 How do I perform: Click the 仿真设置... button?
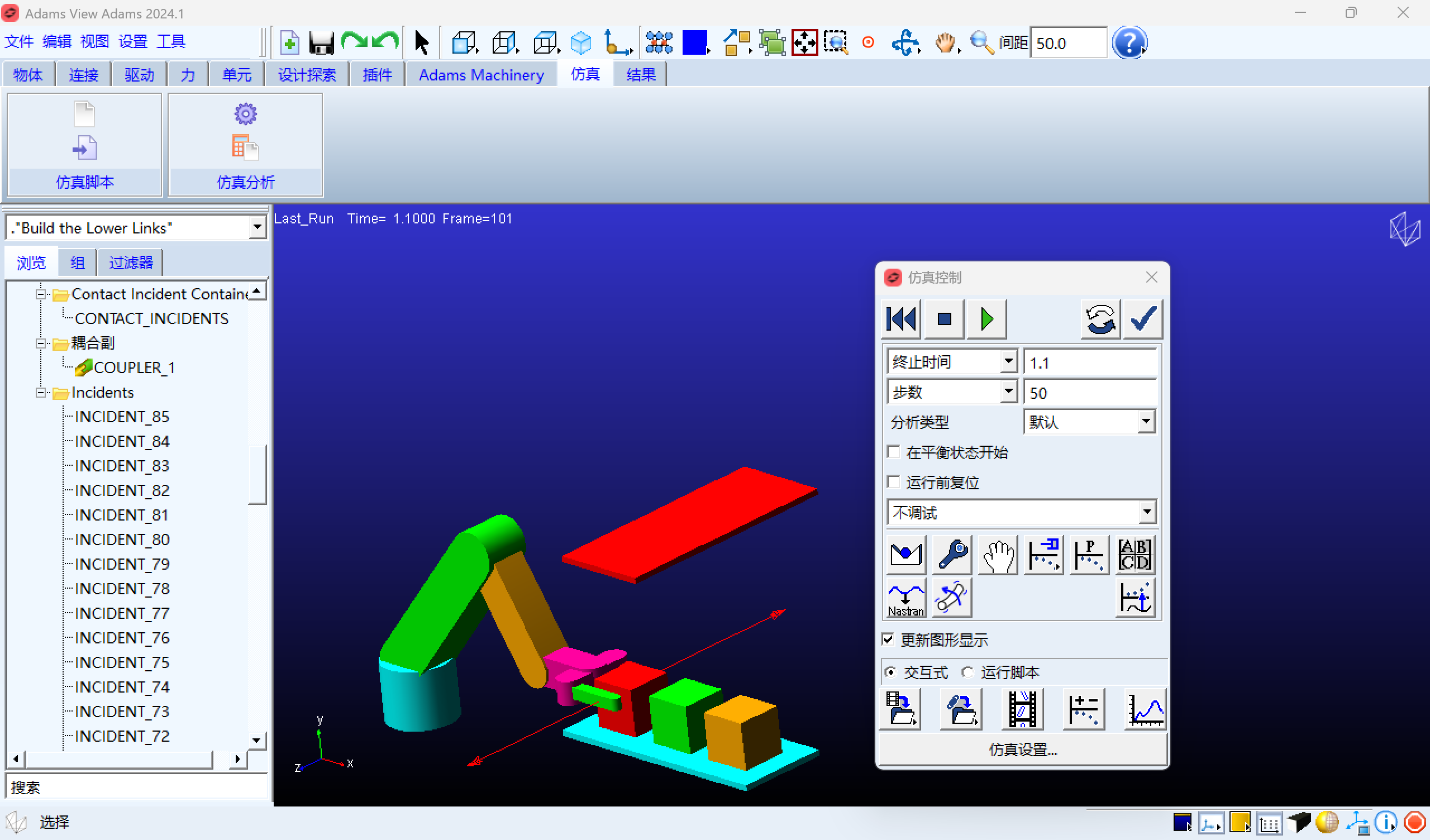pyautogui.click(x=1023, y=750)
